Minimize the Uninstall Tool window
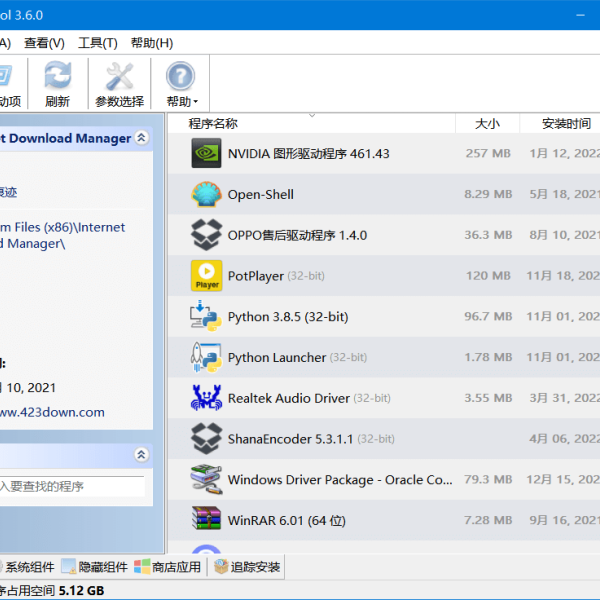 (580, 15)
